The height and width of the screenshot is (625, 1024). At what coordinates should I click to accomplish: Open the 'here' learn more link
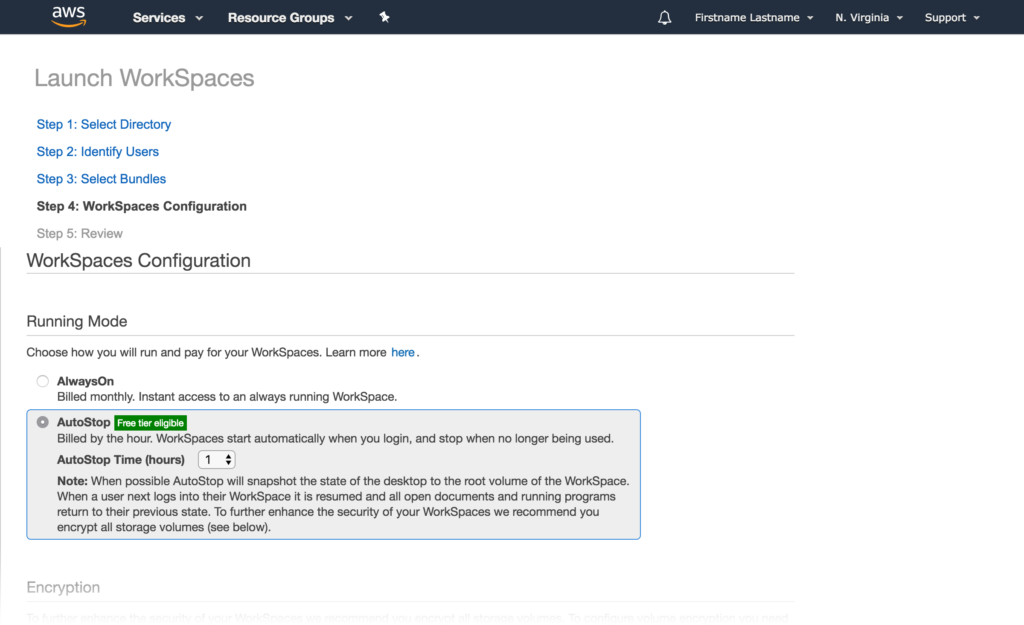(402, 353)
